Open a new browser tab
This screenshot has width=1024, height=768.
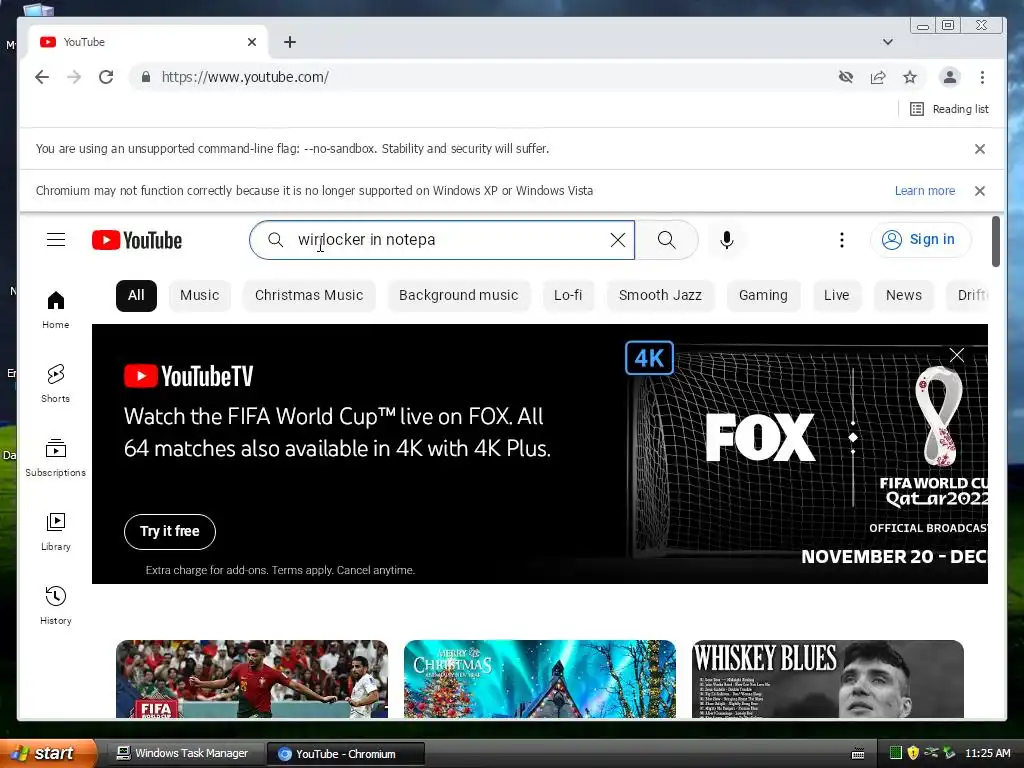click(x=290, y=42)
